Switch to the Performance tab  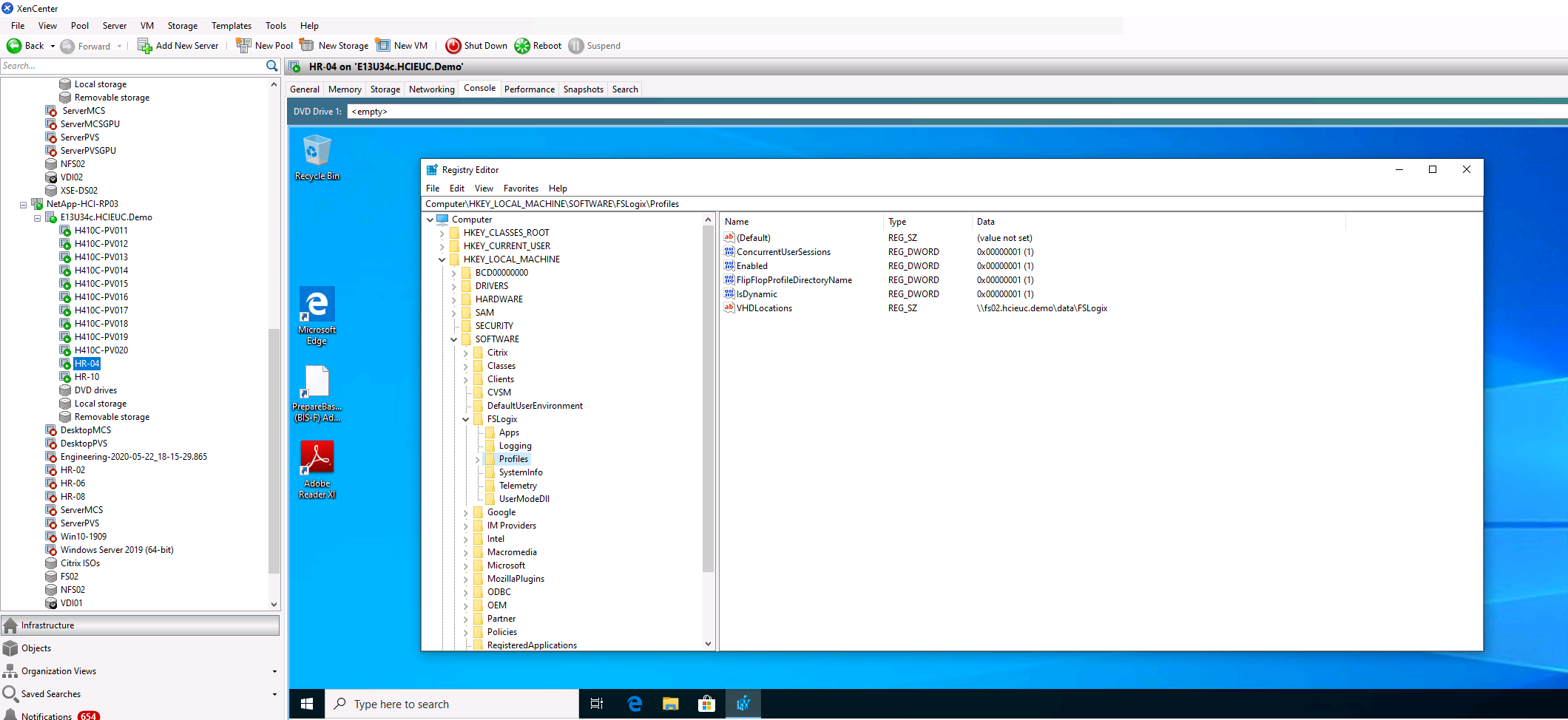(x=529, y=89)
